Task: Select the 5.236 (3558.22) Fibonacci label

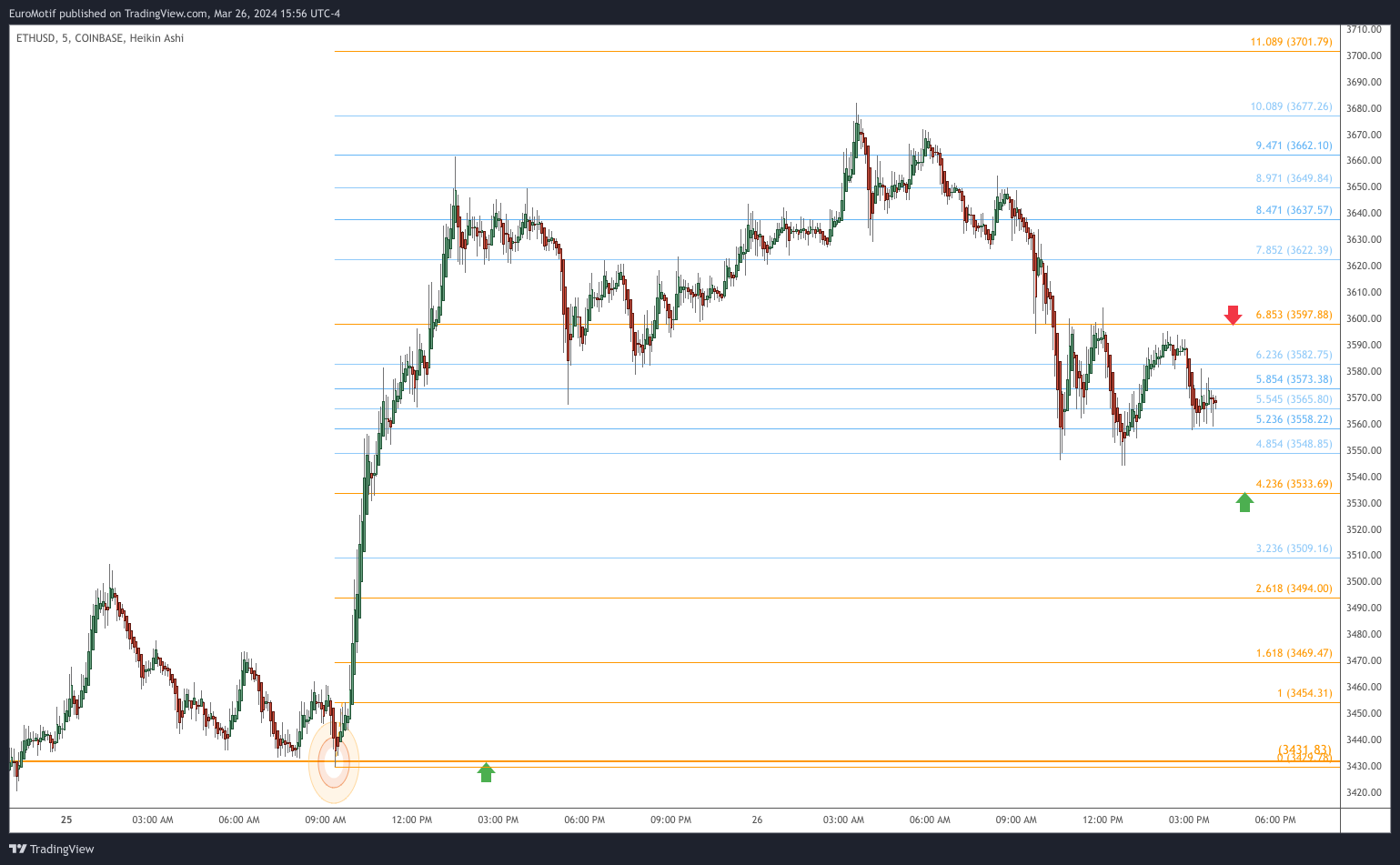Action: point(1294,419)
